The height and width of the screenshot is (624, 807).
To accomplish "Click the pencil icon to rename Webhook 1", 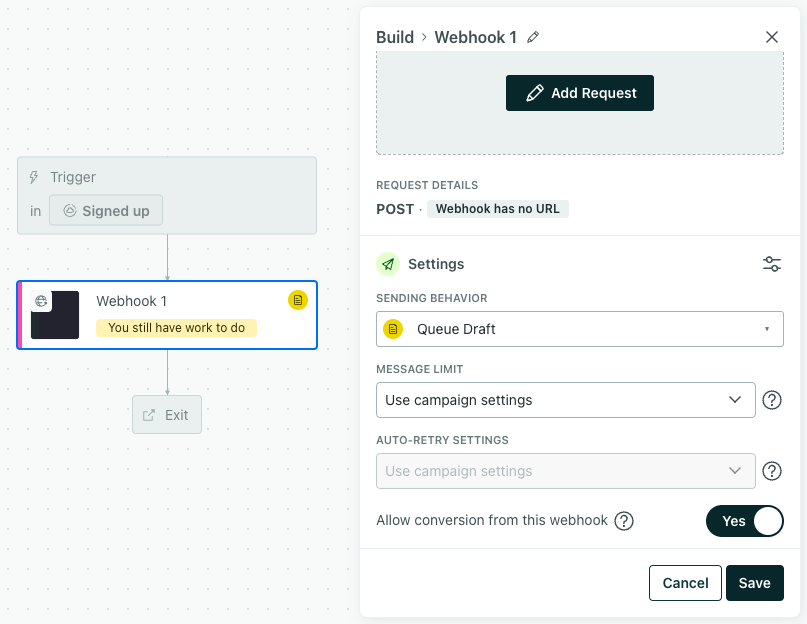I will click(533, 37).
